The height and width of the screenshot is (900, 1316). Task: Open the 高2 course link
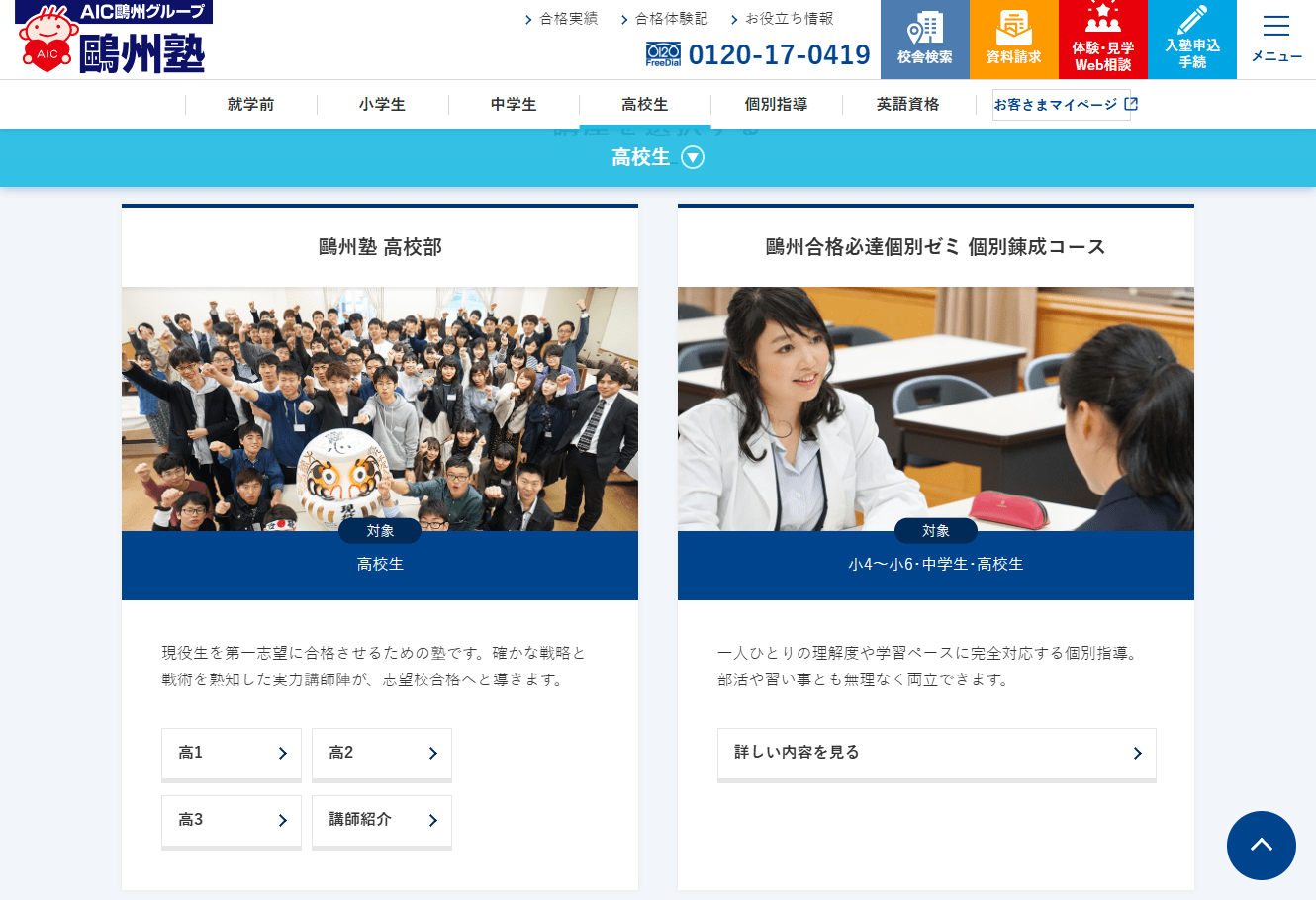(x=382, y=754)
